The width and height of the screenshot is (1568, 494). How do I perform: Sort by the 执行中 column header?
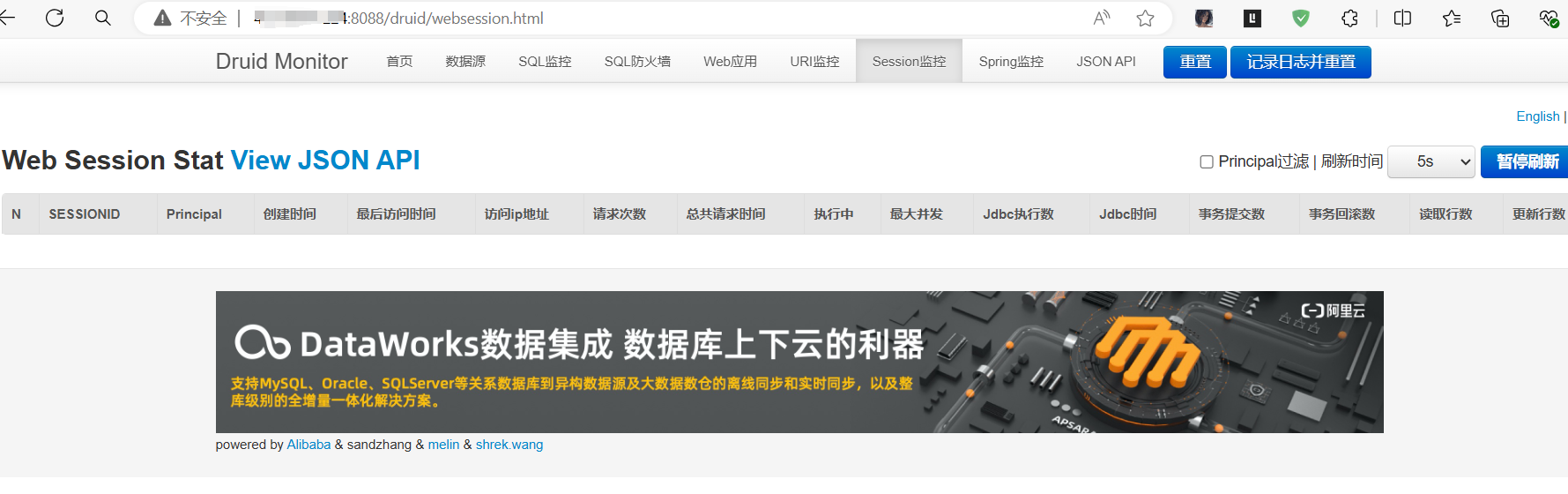tap(842, 214)
